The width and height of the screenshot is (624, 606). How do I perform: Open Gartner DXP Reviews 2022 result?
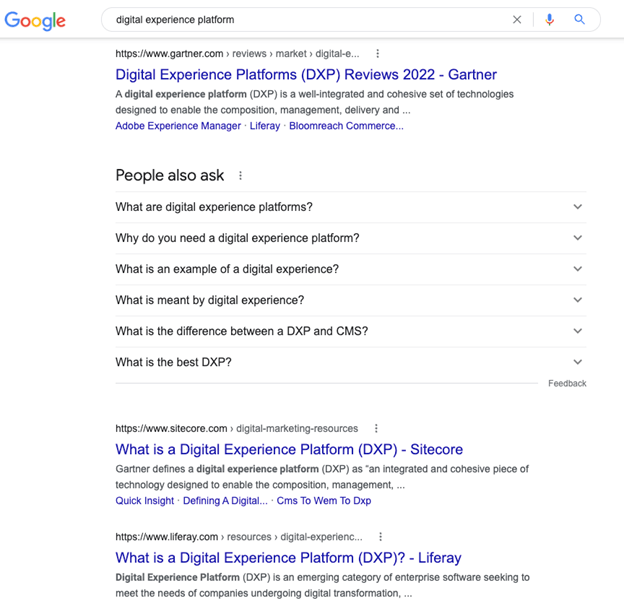tap(306, 75)
